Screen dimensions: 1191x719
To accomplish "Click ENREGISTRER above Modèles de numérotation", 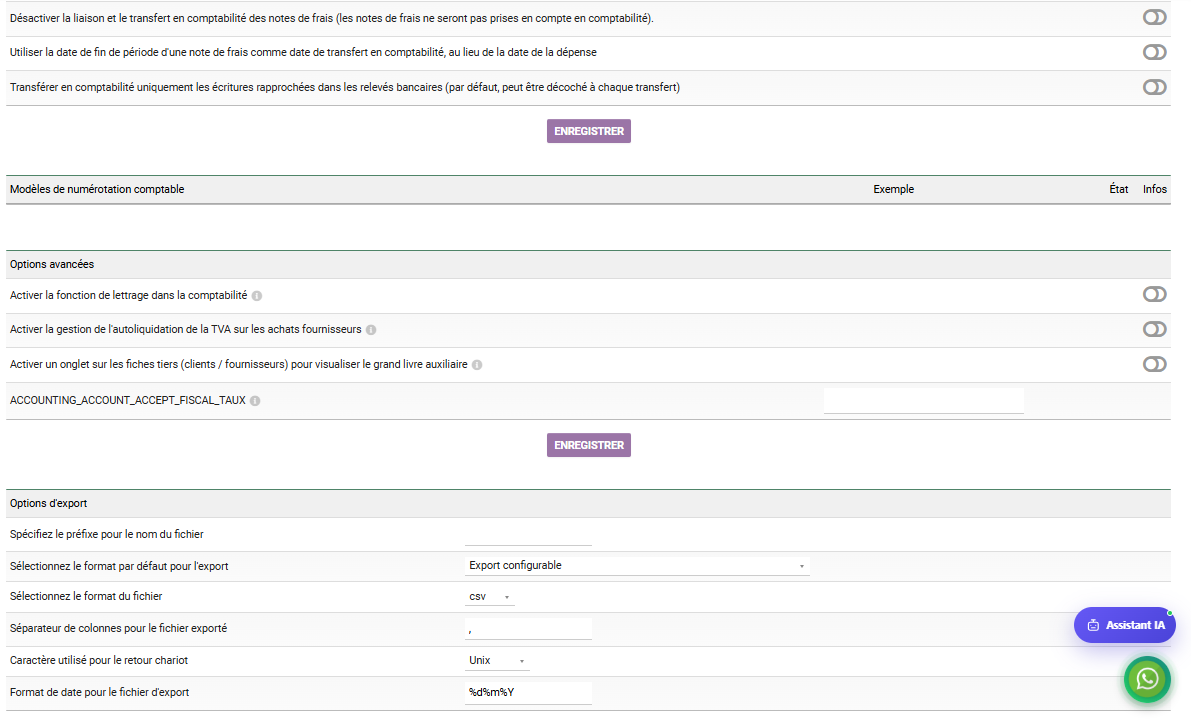I will (x=589, y=131).
